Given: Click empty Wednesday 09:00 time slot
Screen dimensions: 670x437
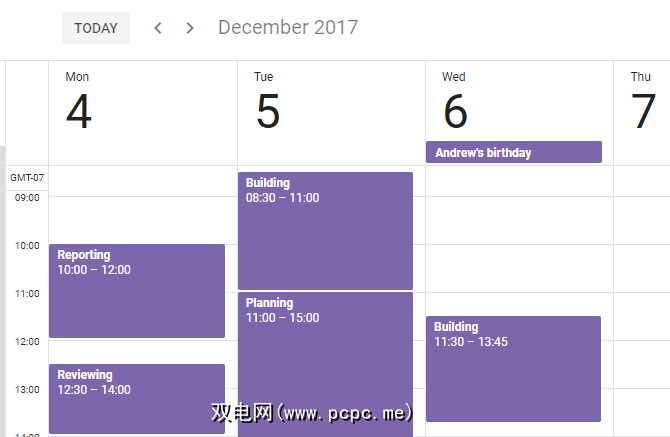Looking at the screenshot, I should pyautogui.click(x=519, y=220).
